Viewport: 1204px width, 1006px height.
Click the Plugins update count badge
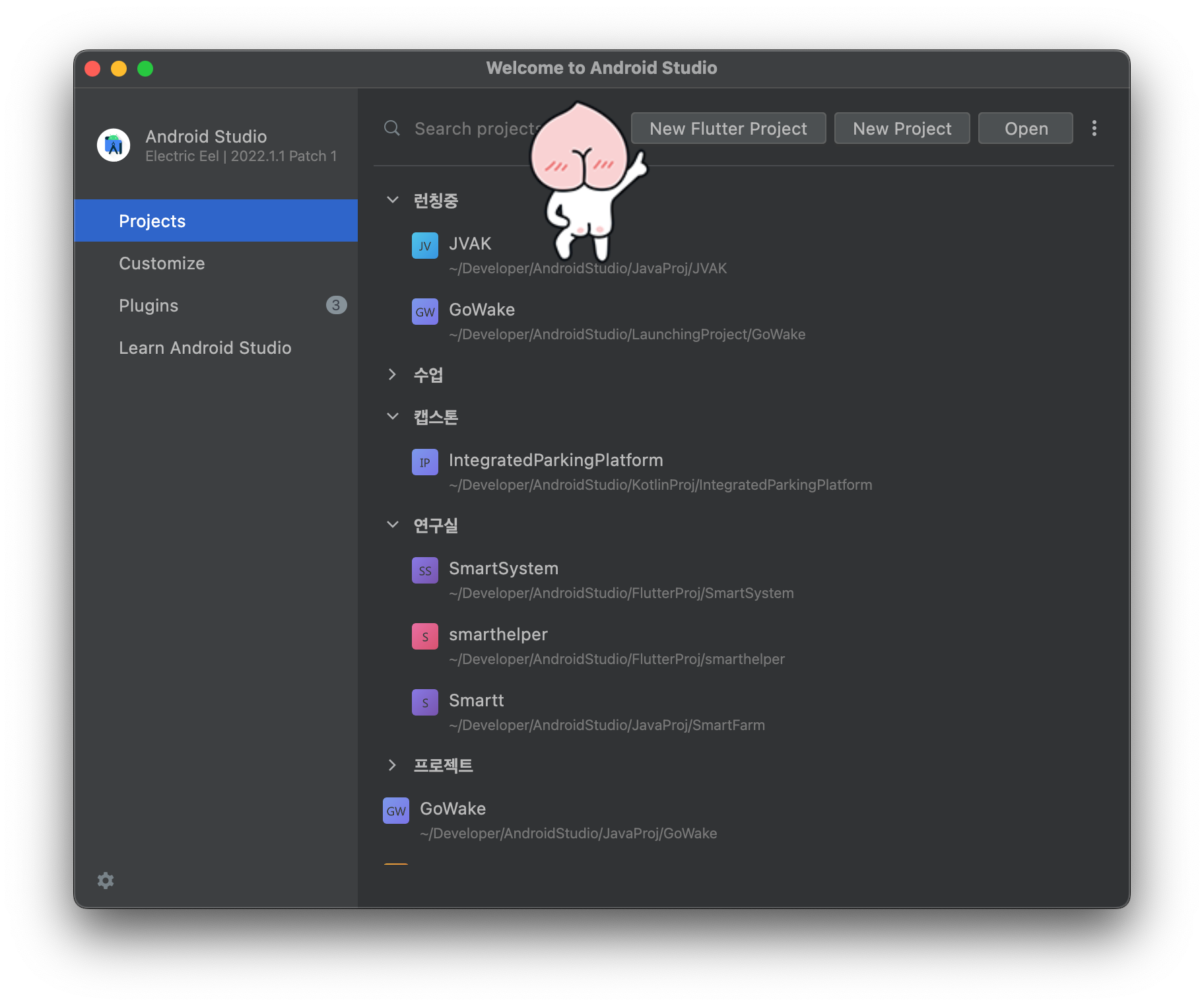click(x=336, y=305)
